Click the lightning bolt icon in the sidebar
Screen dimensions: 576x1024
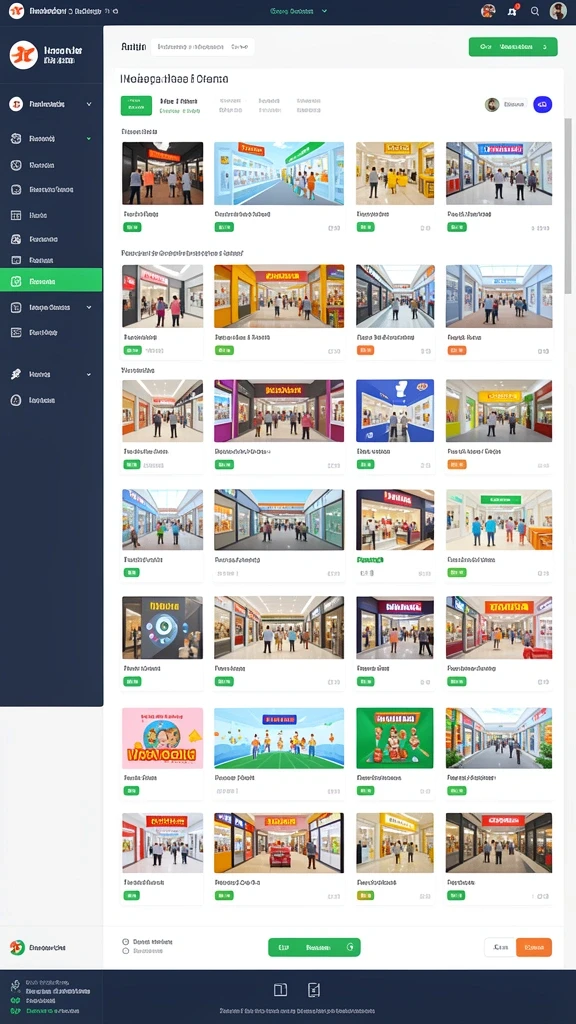tap(16, 374)
